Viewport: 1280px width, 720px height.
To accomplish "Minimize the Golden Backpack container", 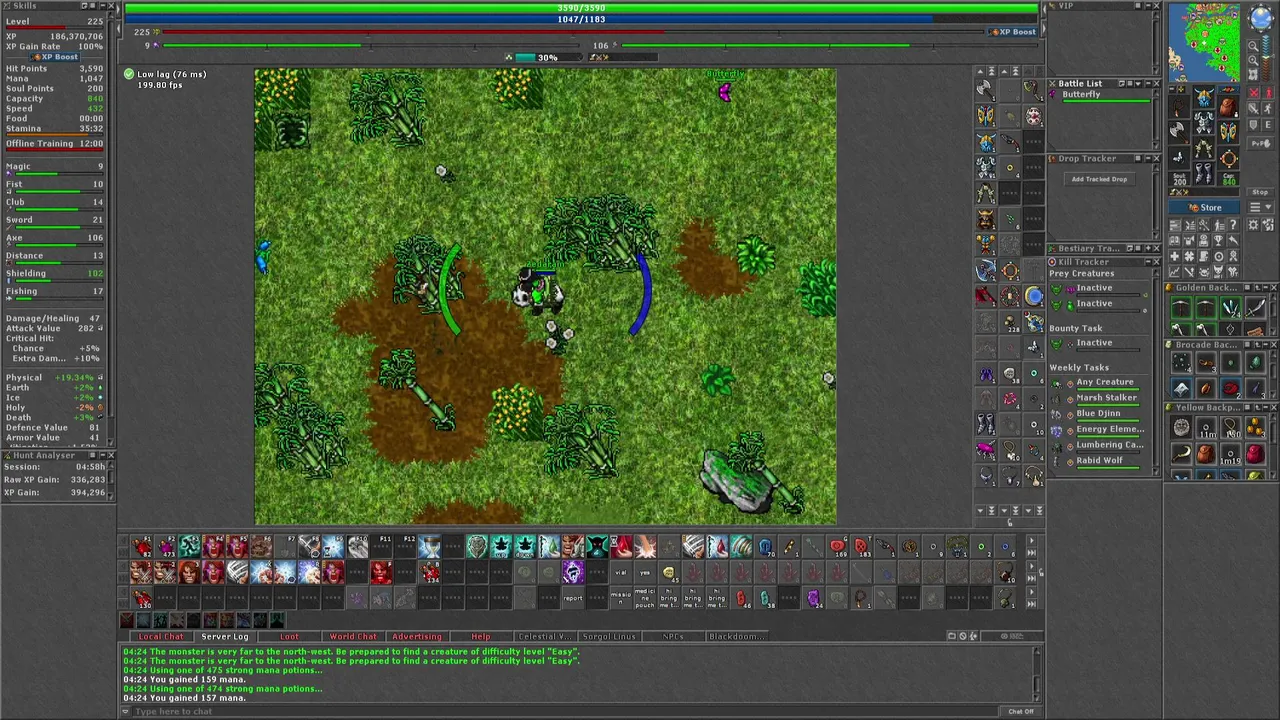I will 1266,288.
